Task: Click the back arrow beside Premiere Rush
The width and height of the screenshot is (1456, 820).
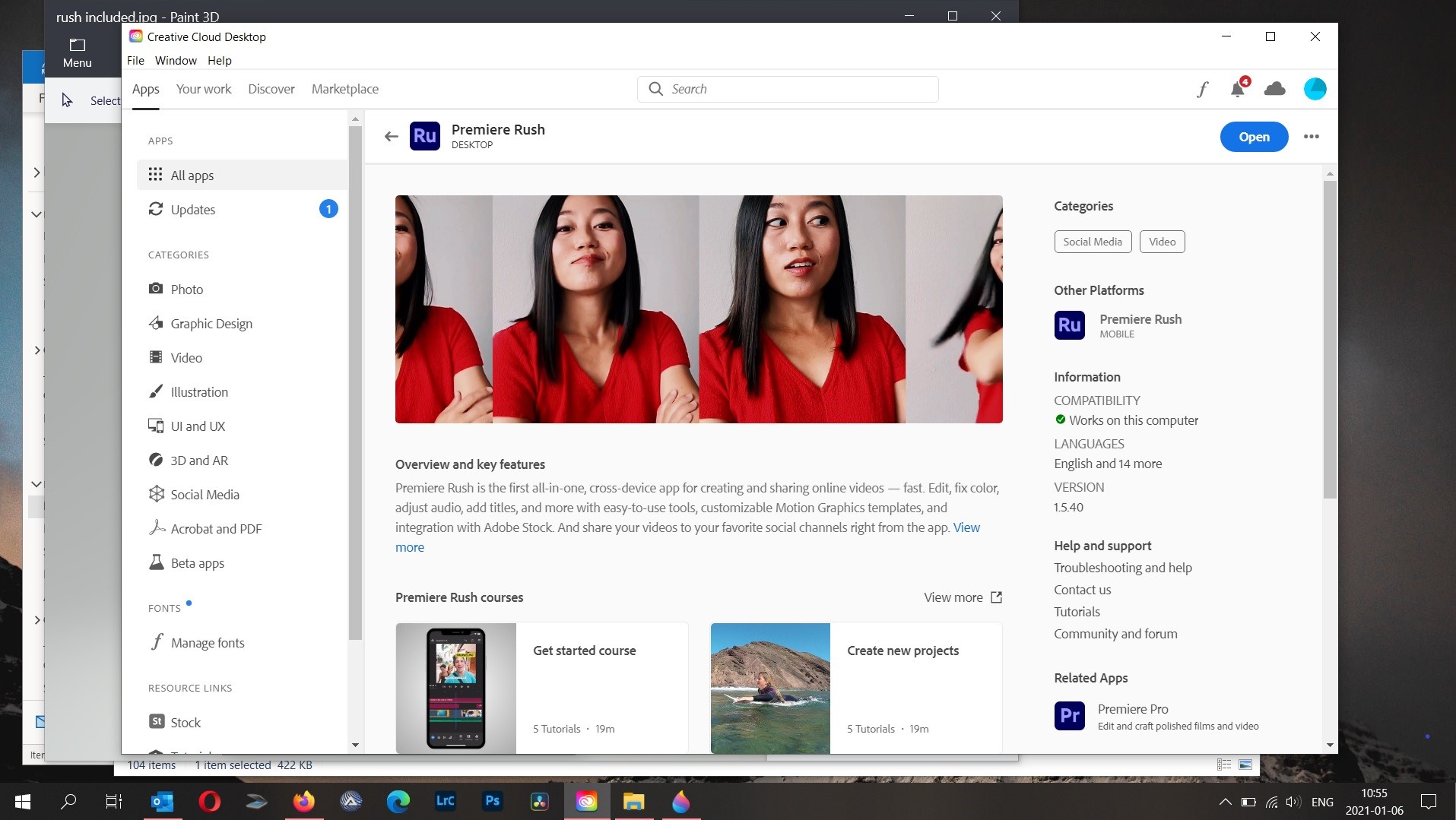Action: point(390,136)
